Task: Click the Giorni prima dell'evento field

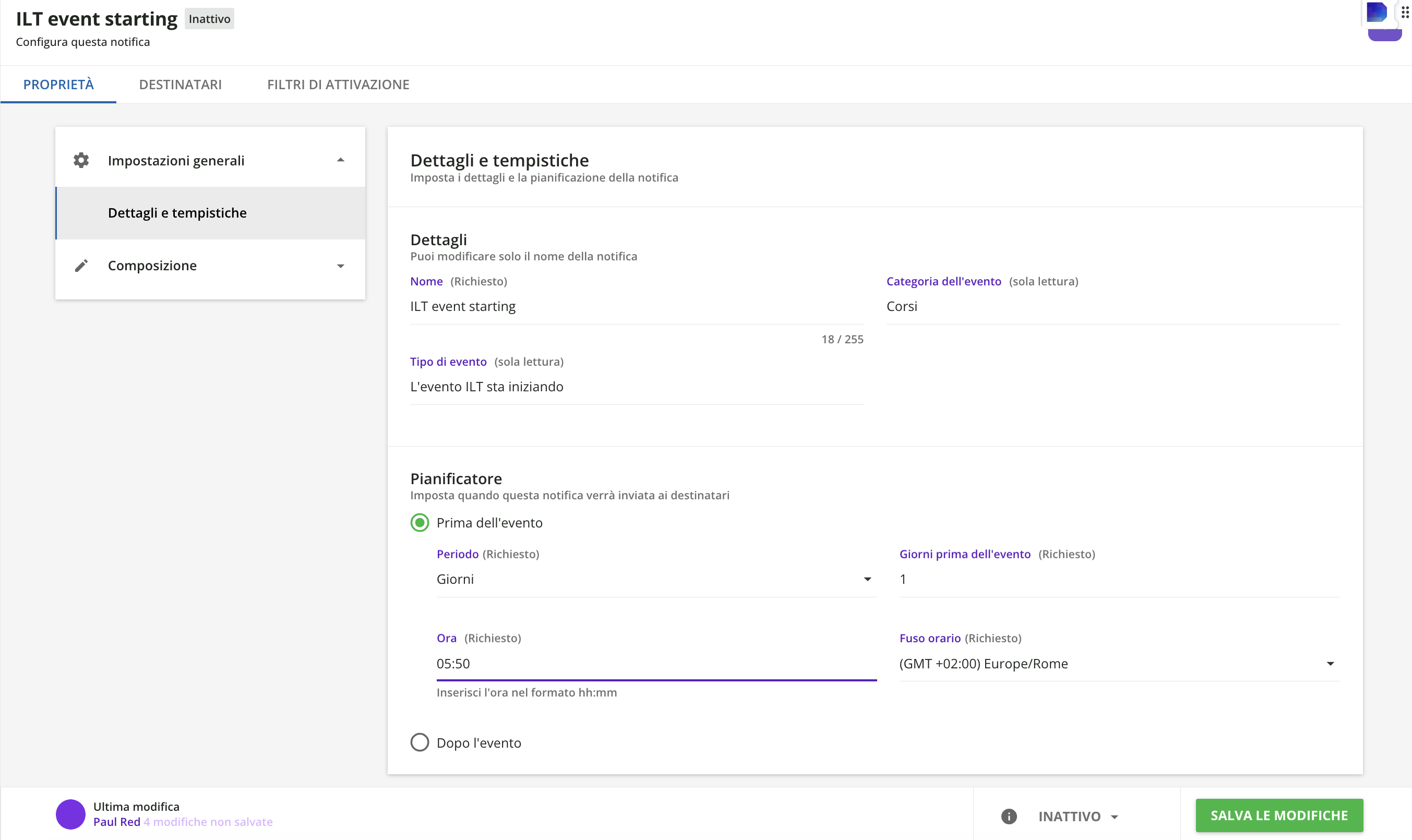Action: pyautogui.click(x=1119, y=579)
